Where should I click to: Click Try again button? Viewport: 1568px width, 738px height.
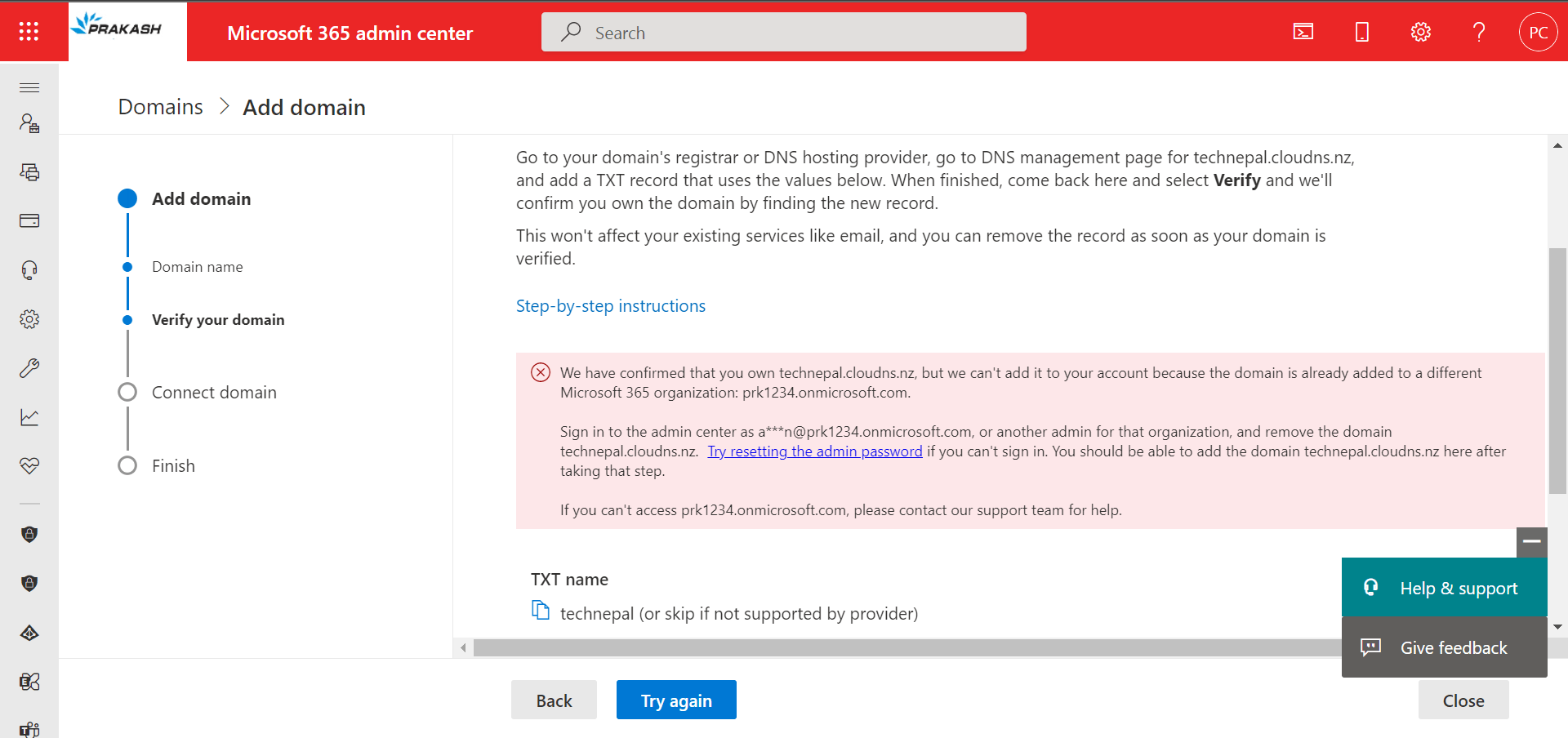coord(676,700)
